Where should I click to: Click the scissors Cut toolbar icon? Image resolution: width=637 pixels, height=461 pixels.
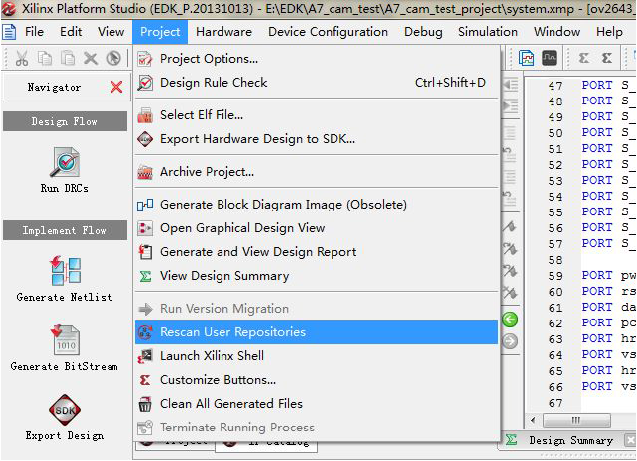pos(22,58)
